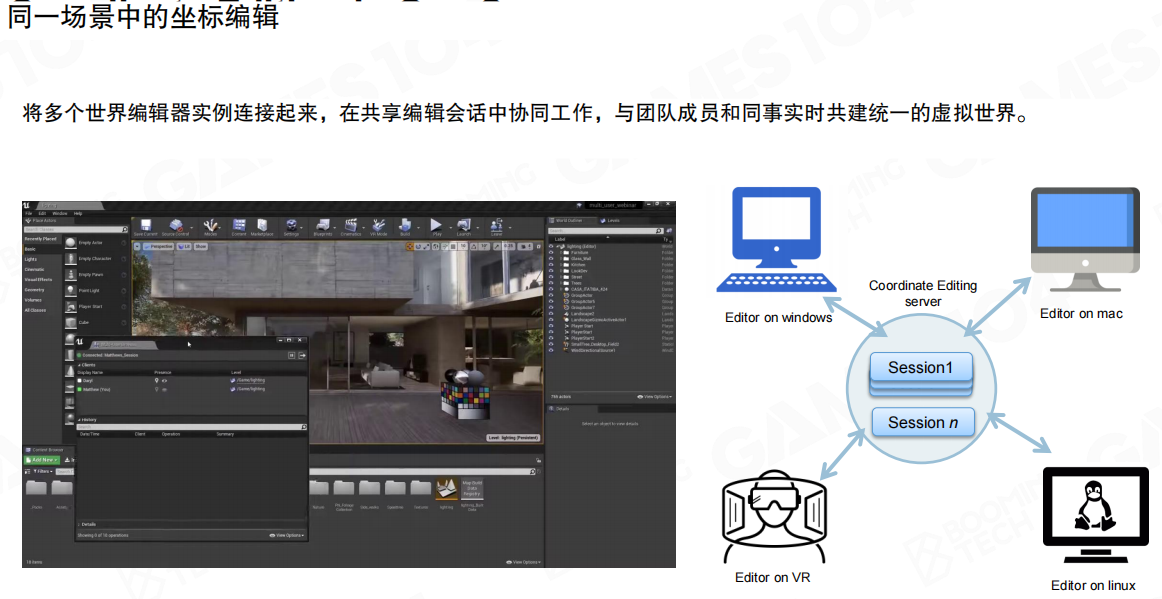This screenshot has width=1162, height=599.
Task: Open Source Control from the toolbar
Action: point(176,227)
